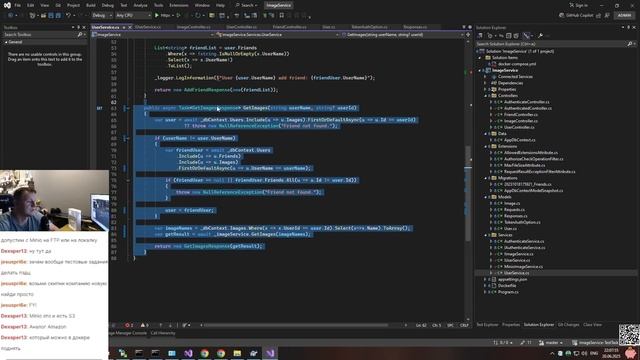Start debugging with the green https button
The height and width of the screenshot is (360, 640).
point(162,16)
